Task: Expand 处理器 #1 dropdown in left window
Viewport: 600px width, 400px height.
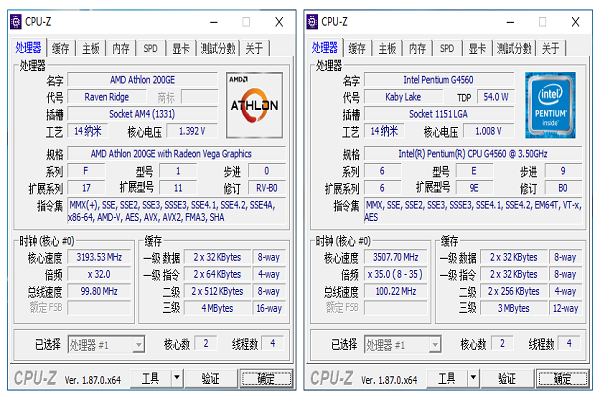Action: (x=139, y=344)
